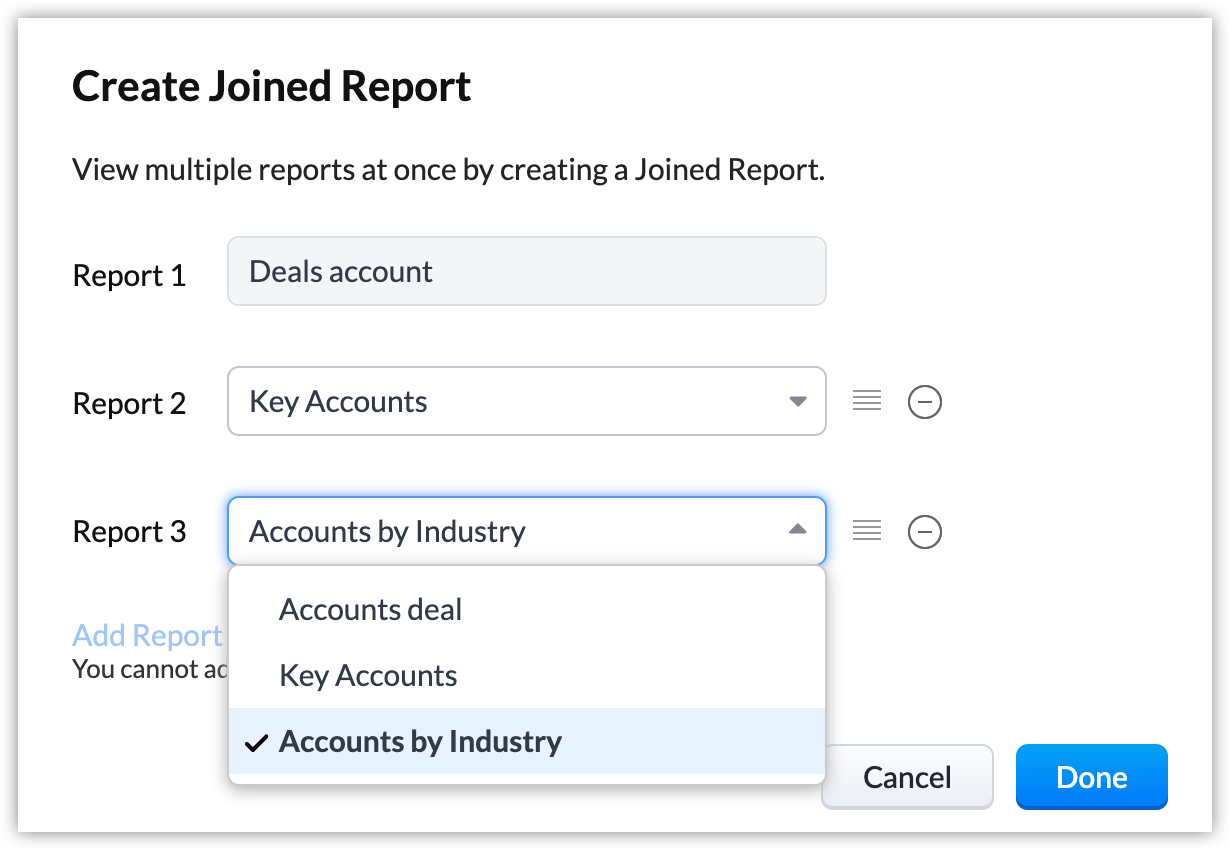Remove Report 3 using the minus icon
The image size is (1230, 850).
click(x=924, y=532)
